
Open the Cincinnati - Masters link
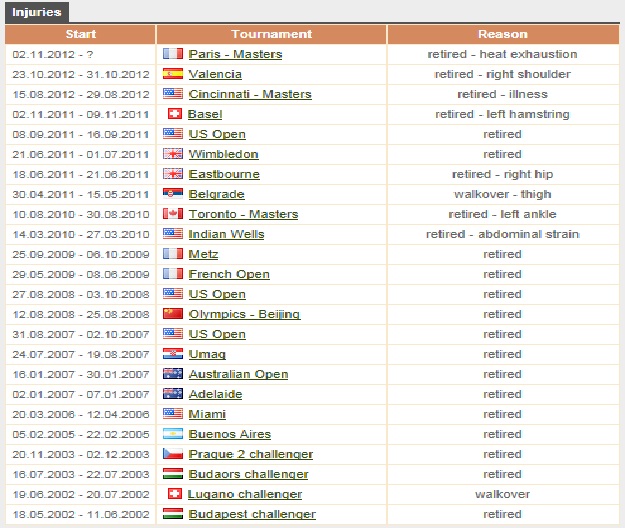pyautogui.click(x=250, y=94)
